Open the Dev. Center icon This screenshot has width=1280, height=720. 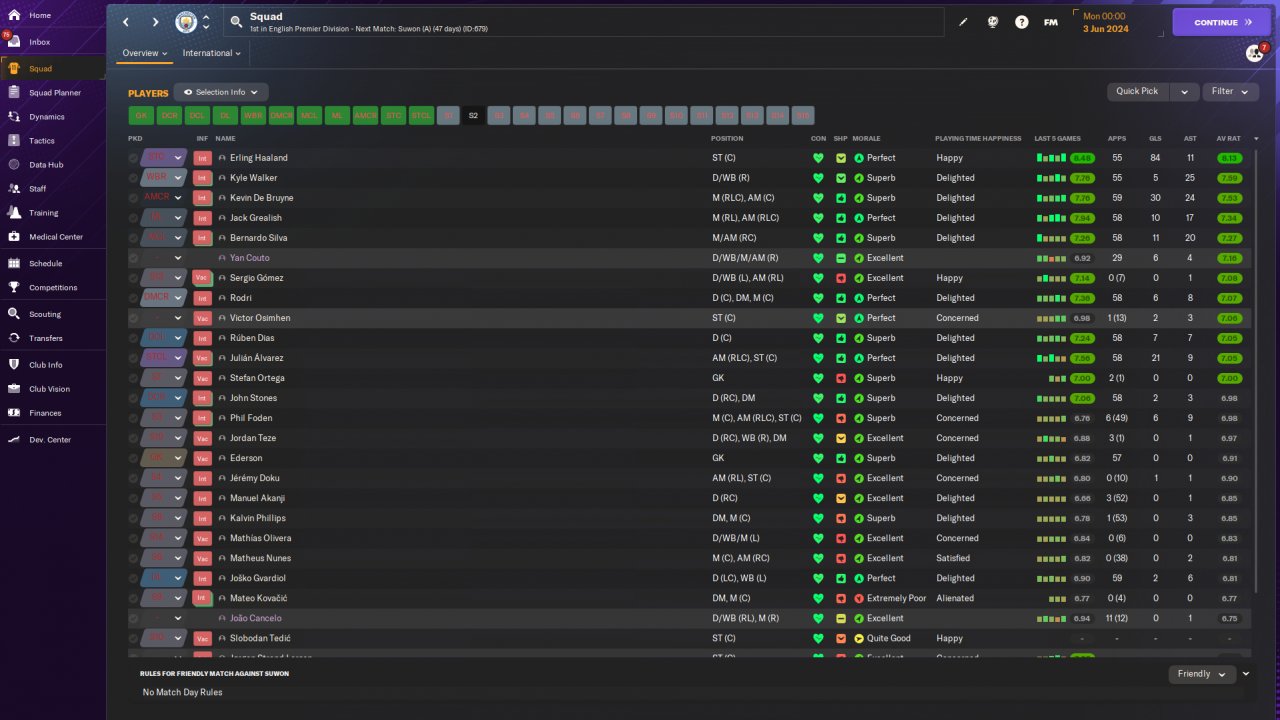tap(13, 440)
